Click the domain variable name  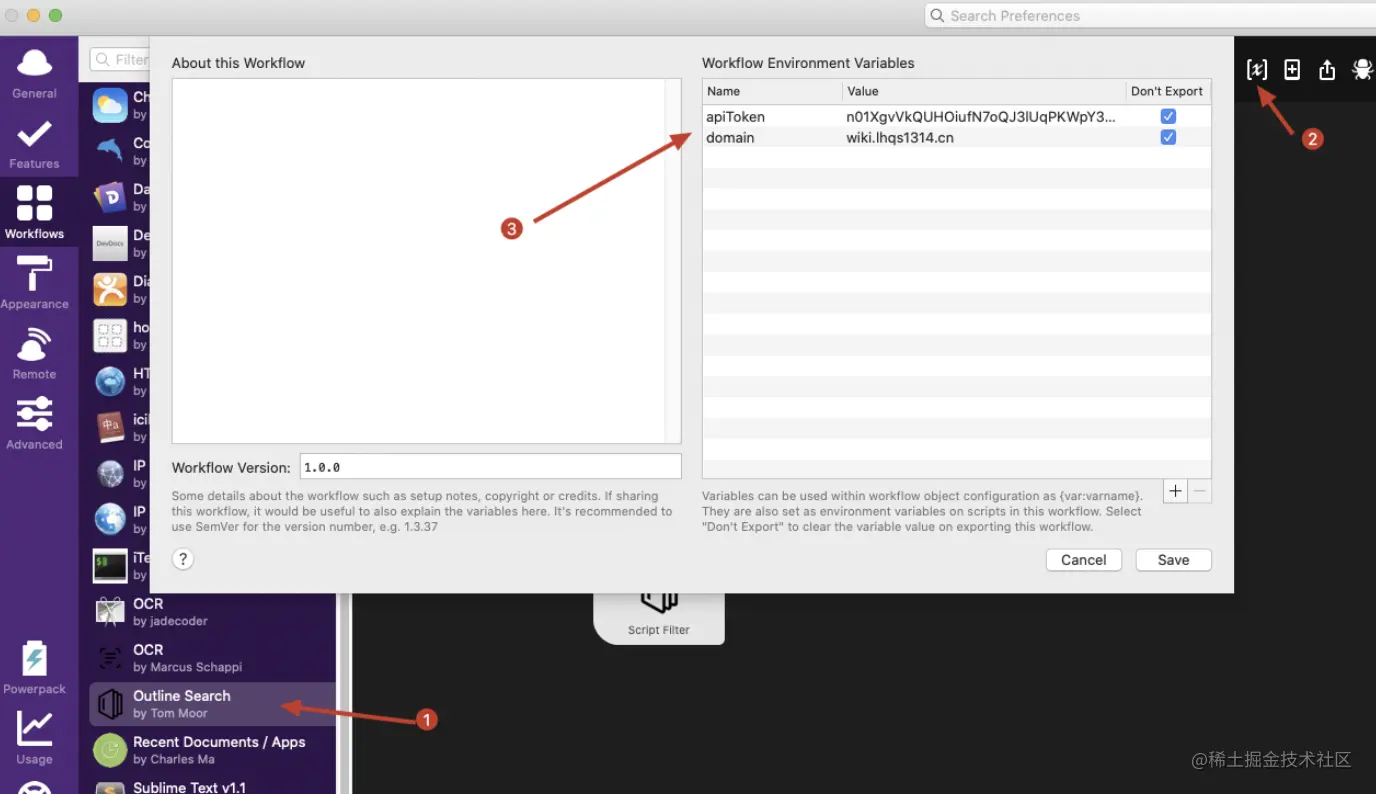pyautogui.click(x=730, y=138)
